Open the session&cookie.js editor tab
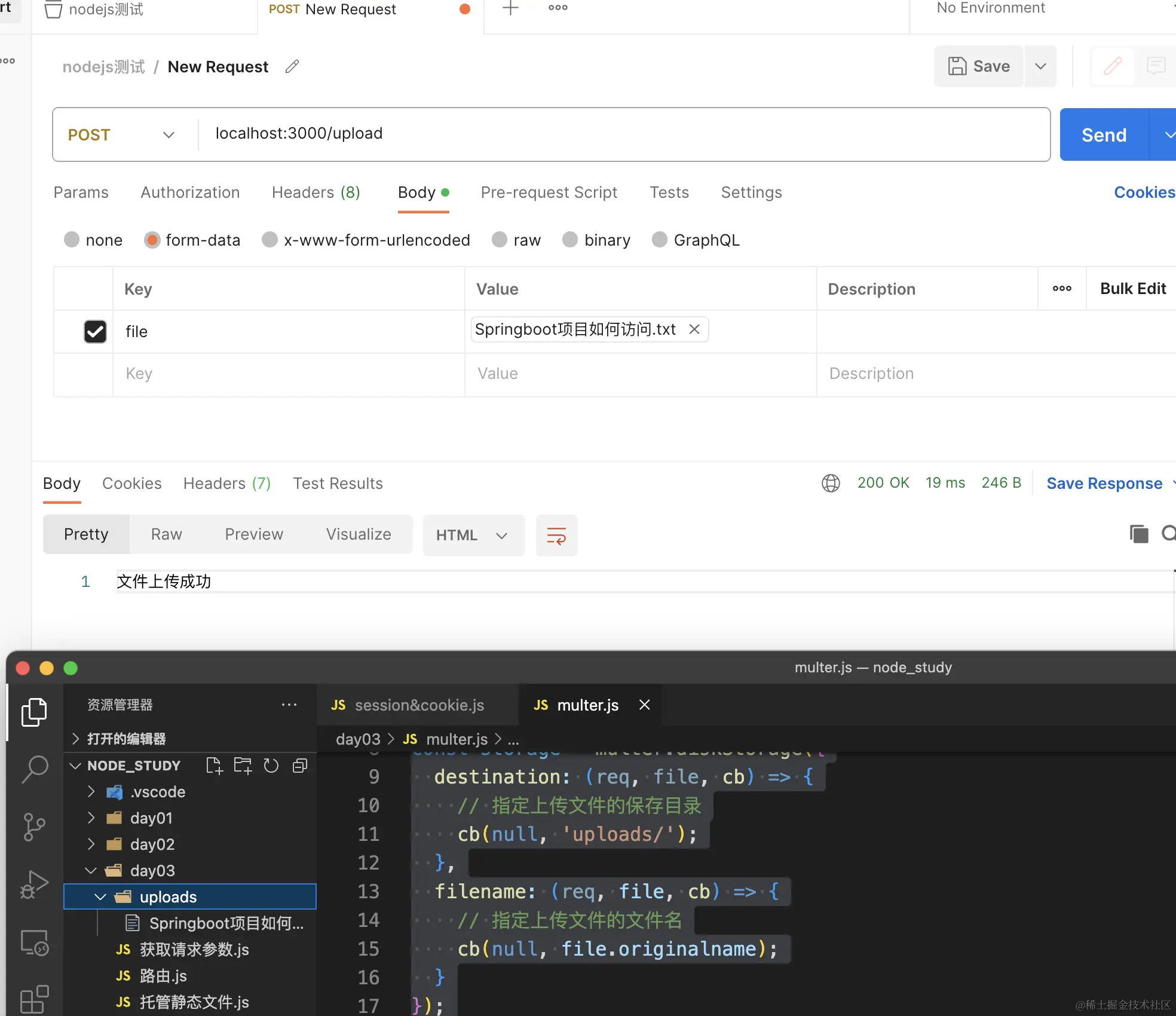The width and height of the screenshot is (1176, 1016). click(x=418, y=705)
